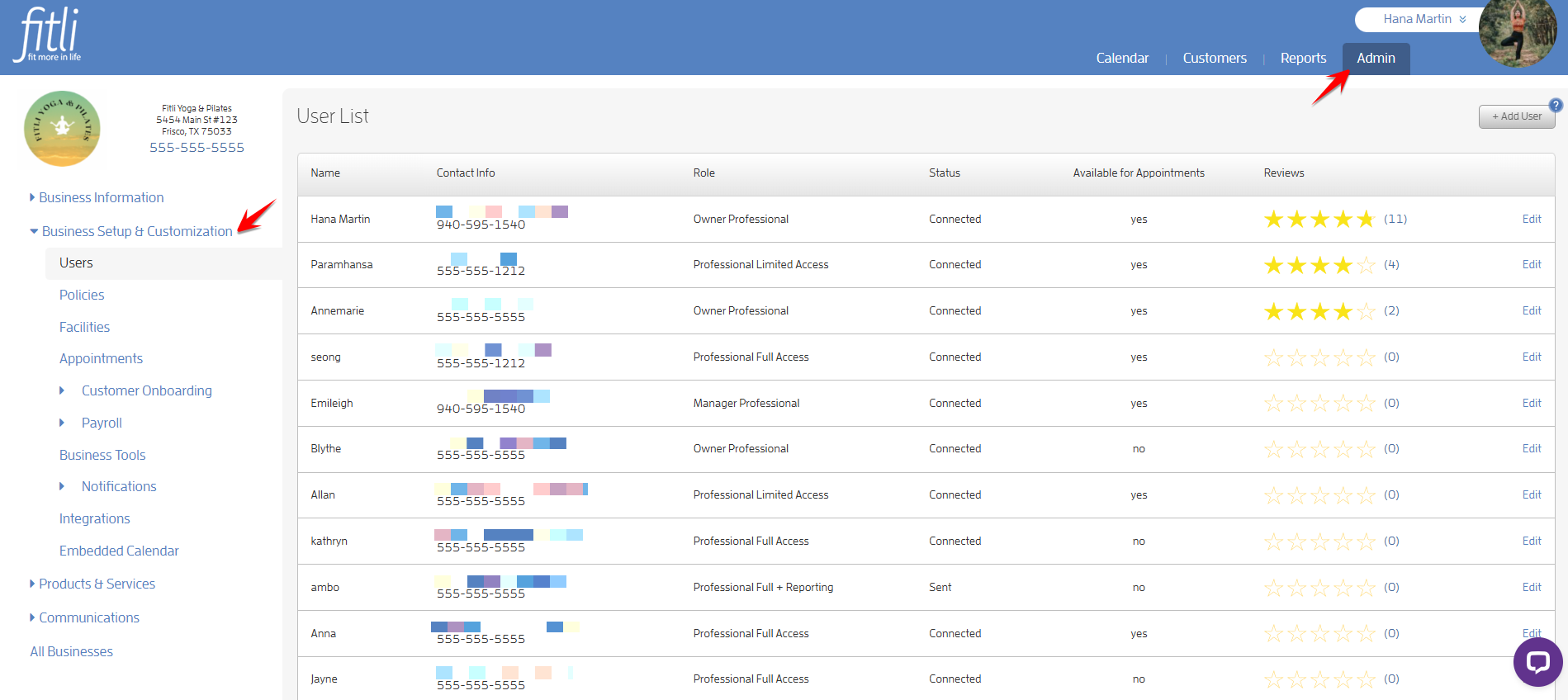This screenshot has height=700, width=1568.
Task: Edit the seong user
Action: (1532, 357)
